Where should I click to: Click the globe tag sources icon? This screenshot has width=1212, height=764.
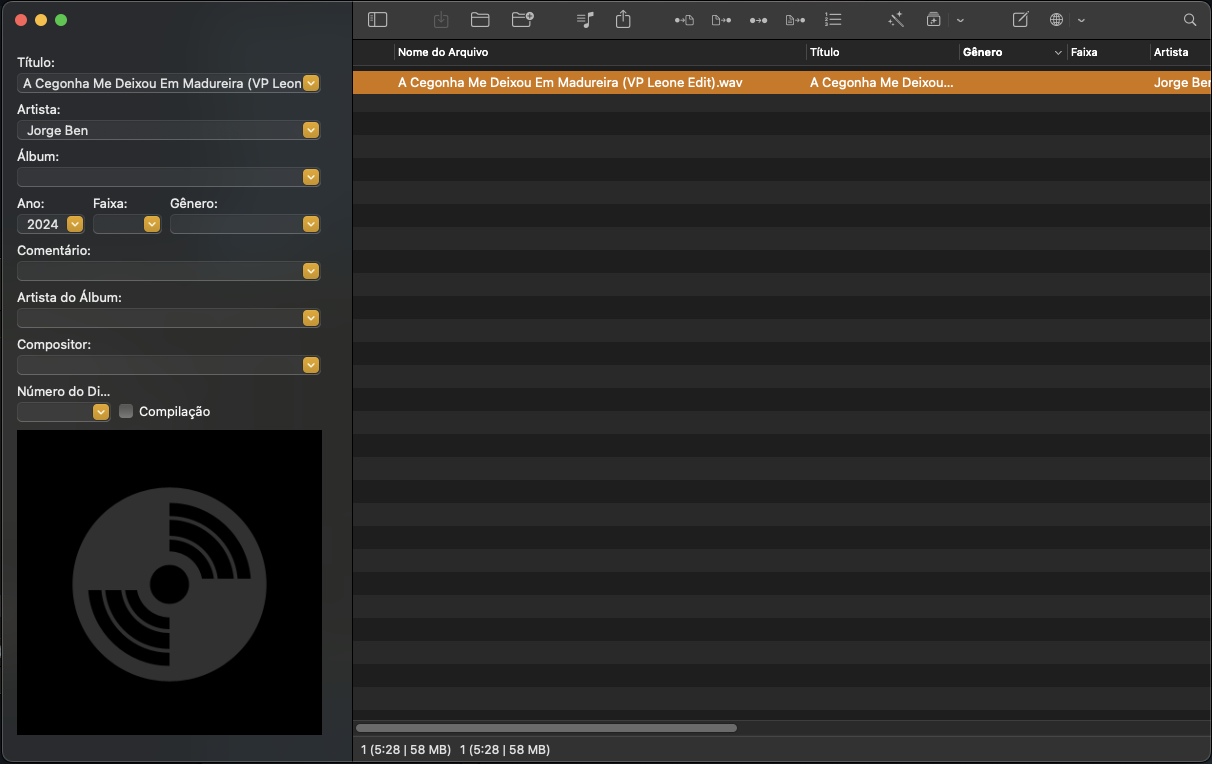coord(1056,19)
